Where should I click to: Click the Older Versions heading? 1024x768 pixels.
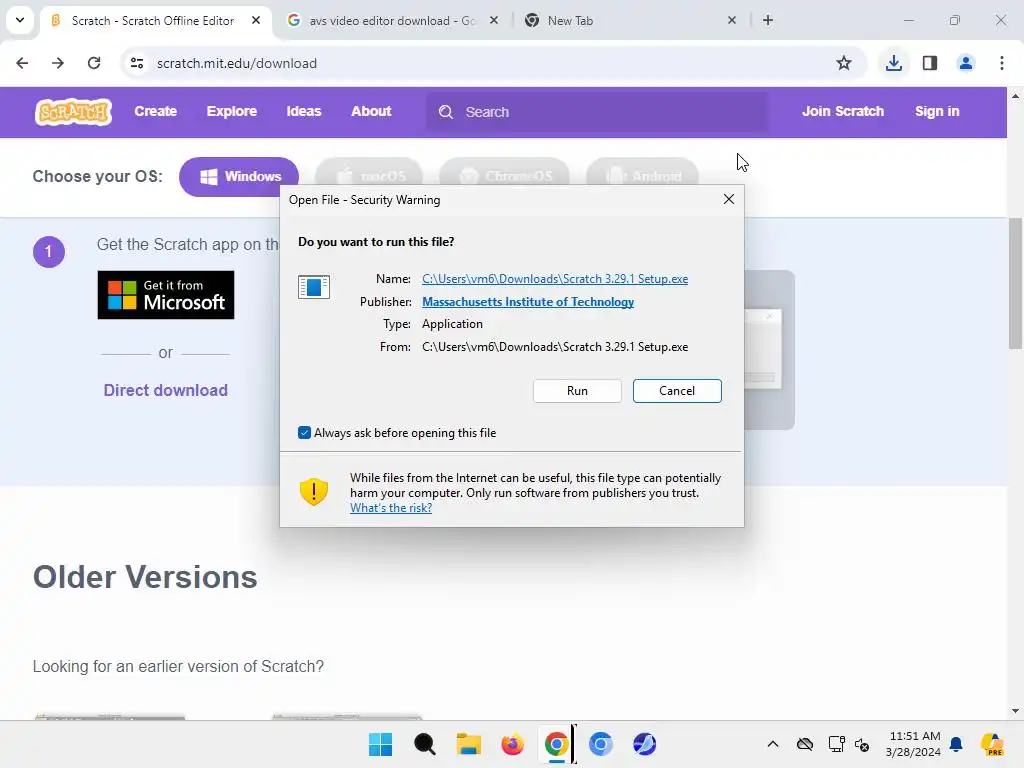click(x=145, y=577)
